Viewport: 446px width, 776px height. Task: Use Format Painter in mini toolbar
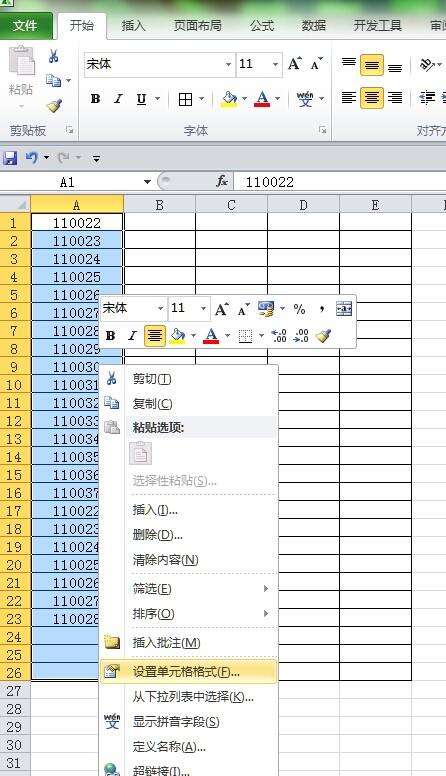(x=324, y=336)
